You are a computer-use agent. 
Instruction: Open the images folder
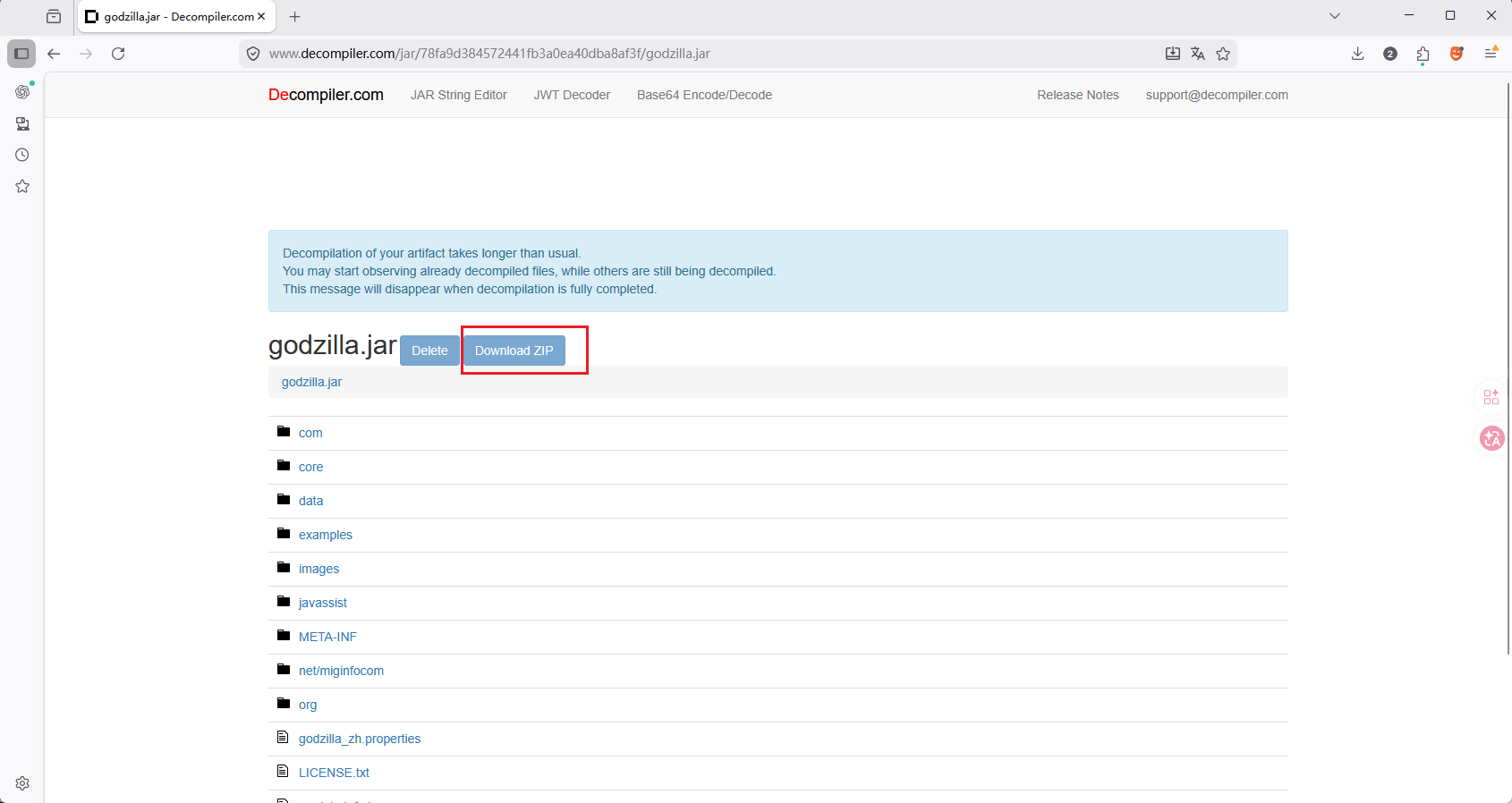point(319,569)
